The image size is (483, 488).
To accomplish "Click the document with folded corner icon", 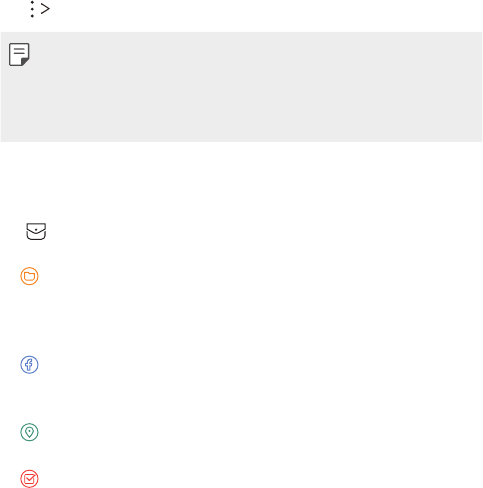I will (x=19, y=54).
